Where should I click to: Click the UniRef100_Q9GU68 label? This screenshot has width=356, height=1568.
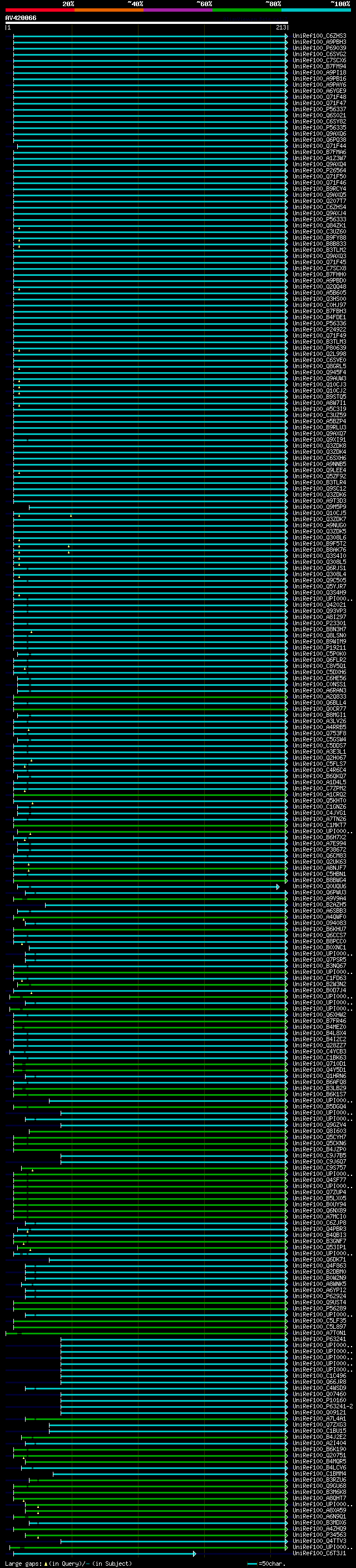pyautogui.click(x=319, y=1486)
